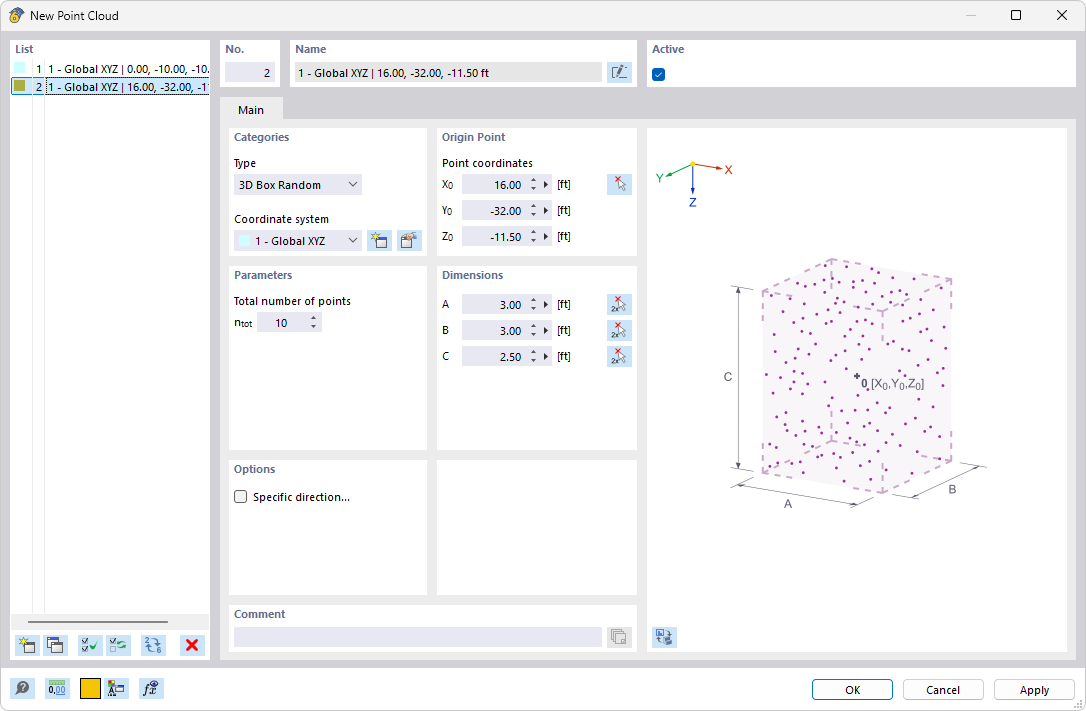Click the Cancel button

pyautogui.click(x=943, y=690)
